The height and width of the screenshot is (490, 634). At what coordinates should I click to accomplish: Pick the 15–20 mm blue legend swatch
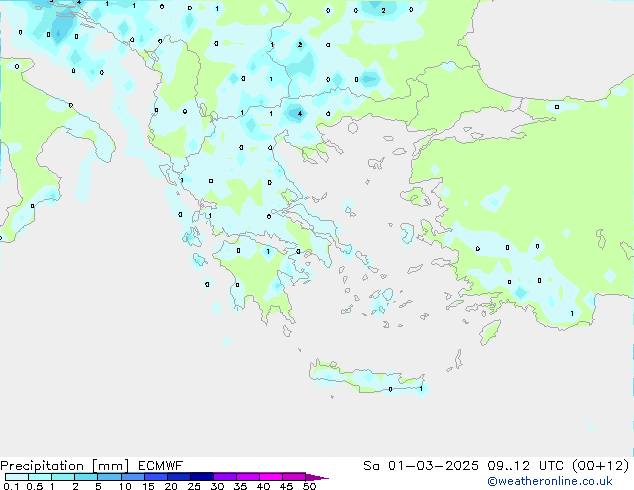pos(156,477)
